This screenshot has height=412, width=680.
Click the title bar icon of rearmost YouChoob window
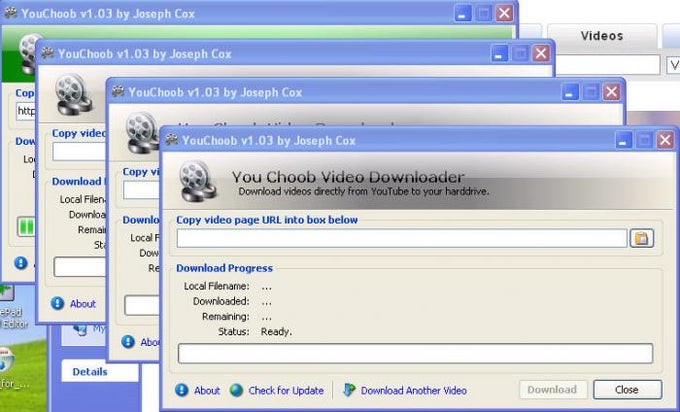pos(10,13)
